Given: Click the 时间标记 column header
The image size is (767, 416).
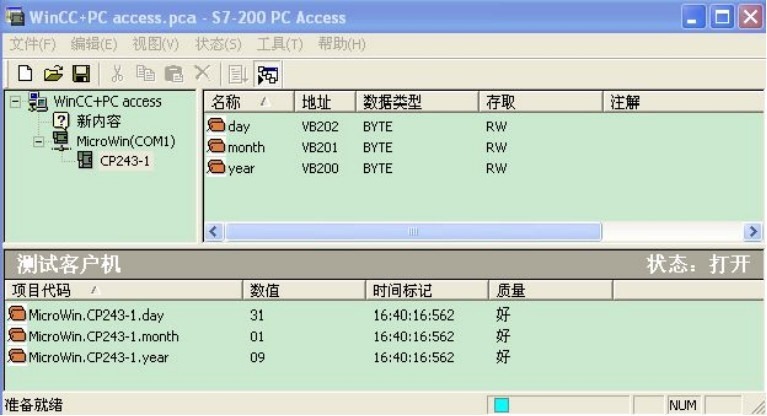Looking at the screenshot, I should point(427,291).
